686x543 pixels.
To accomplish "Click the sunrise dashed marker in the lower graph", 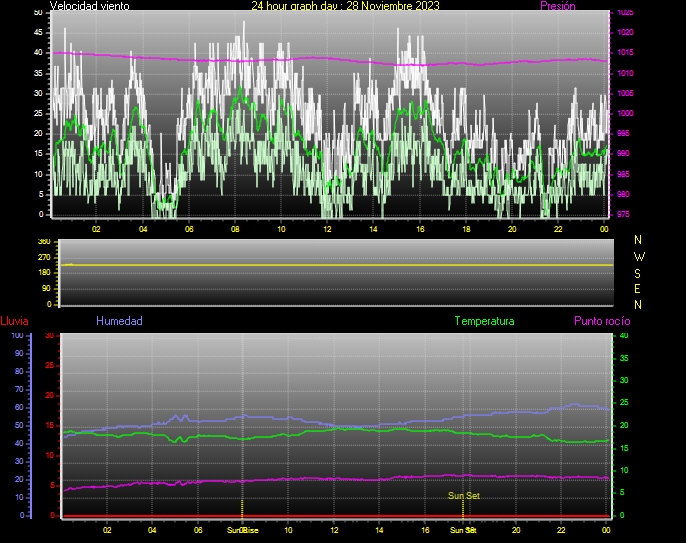I will click(242, 509).
